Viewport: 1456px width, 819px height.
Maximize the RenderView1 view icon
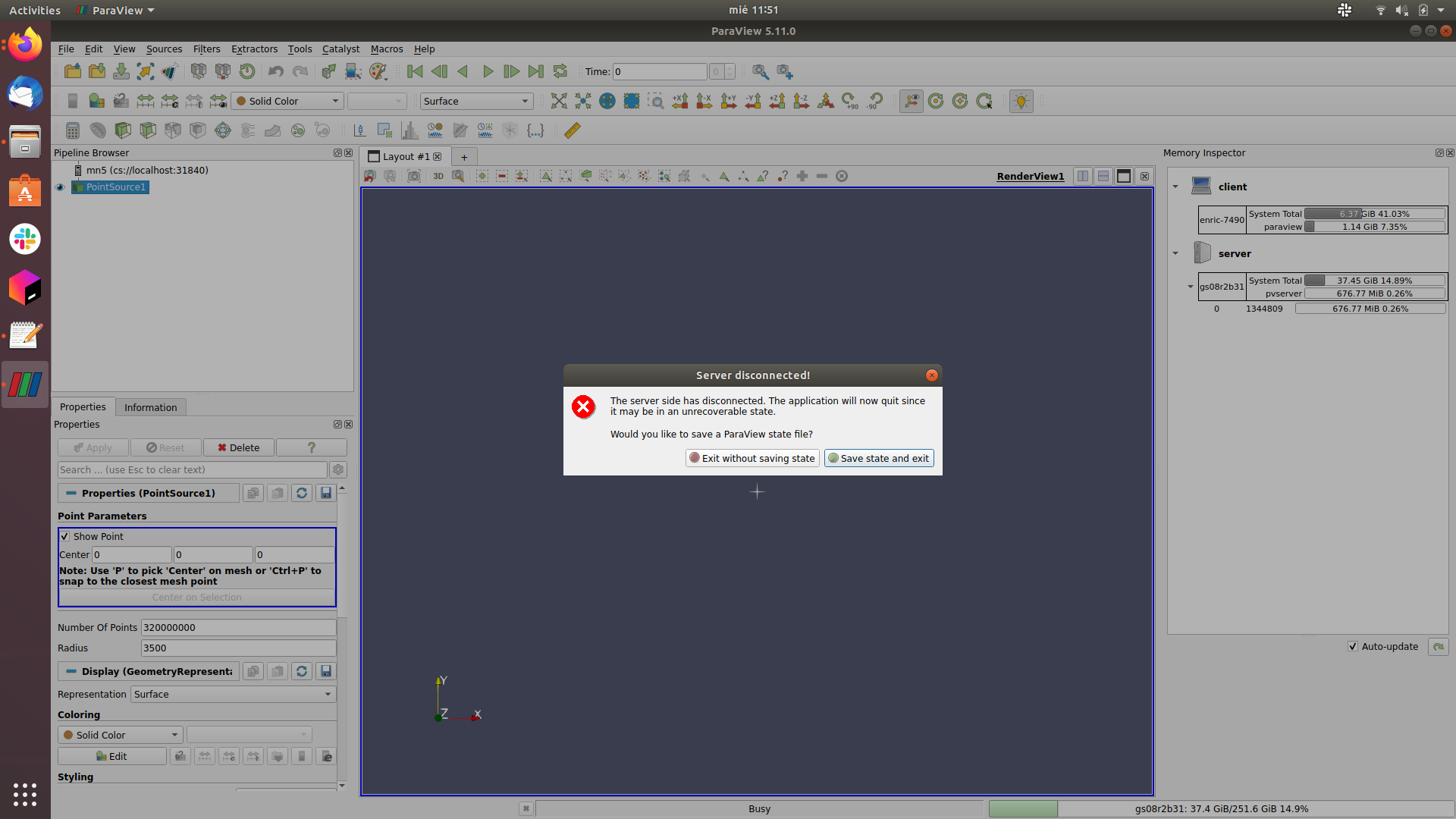point(1124,176)
